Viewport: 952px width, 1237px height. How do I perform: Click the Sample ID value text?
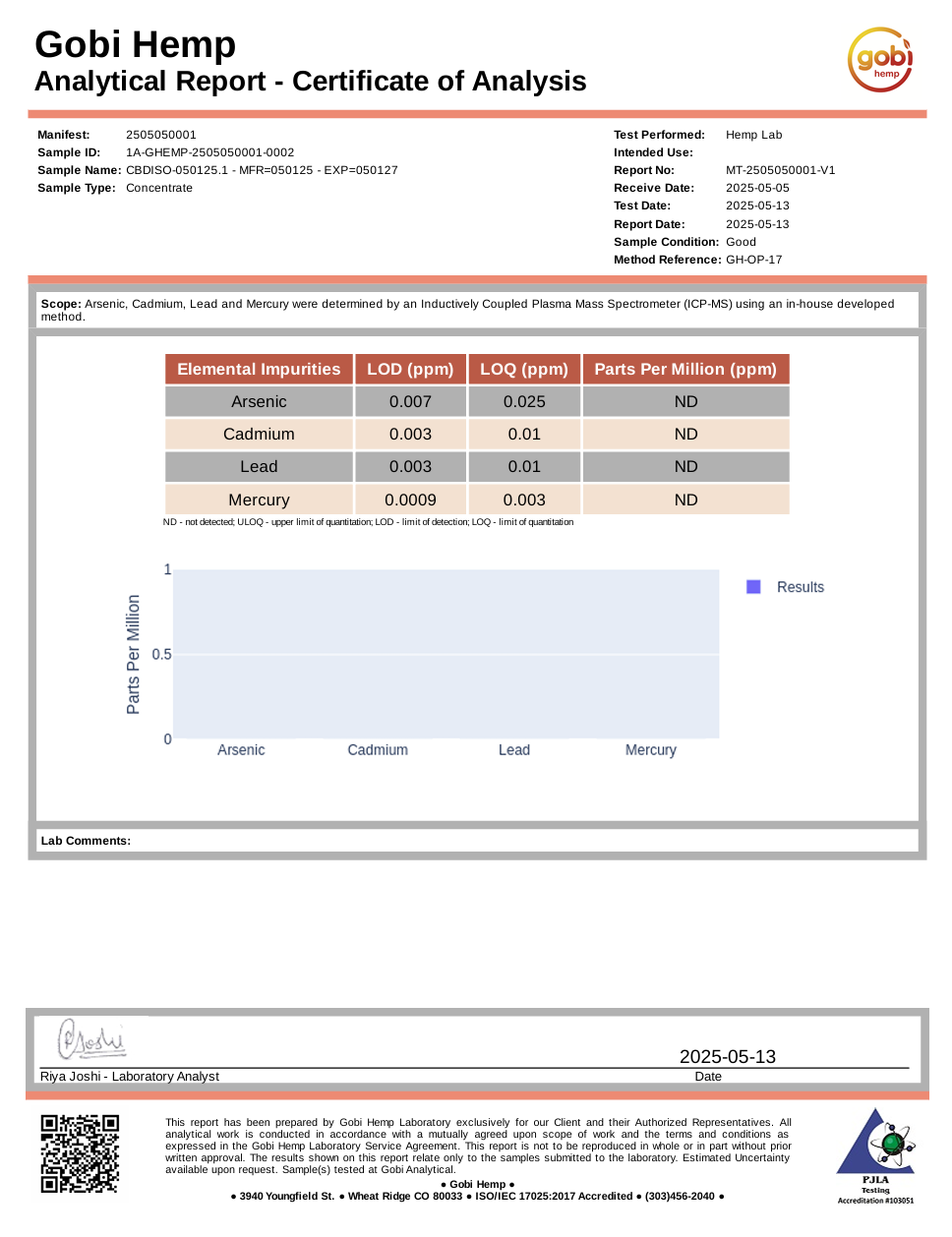pos(209,152)
